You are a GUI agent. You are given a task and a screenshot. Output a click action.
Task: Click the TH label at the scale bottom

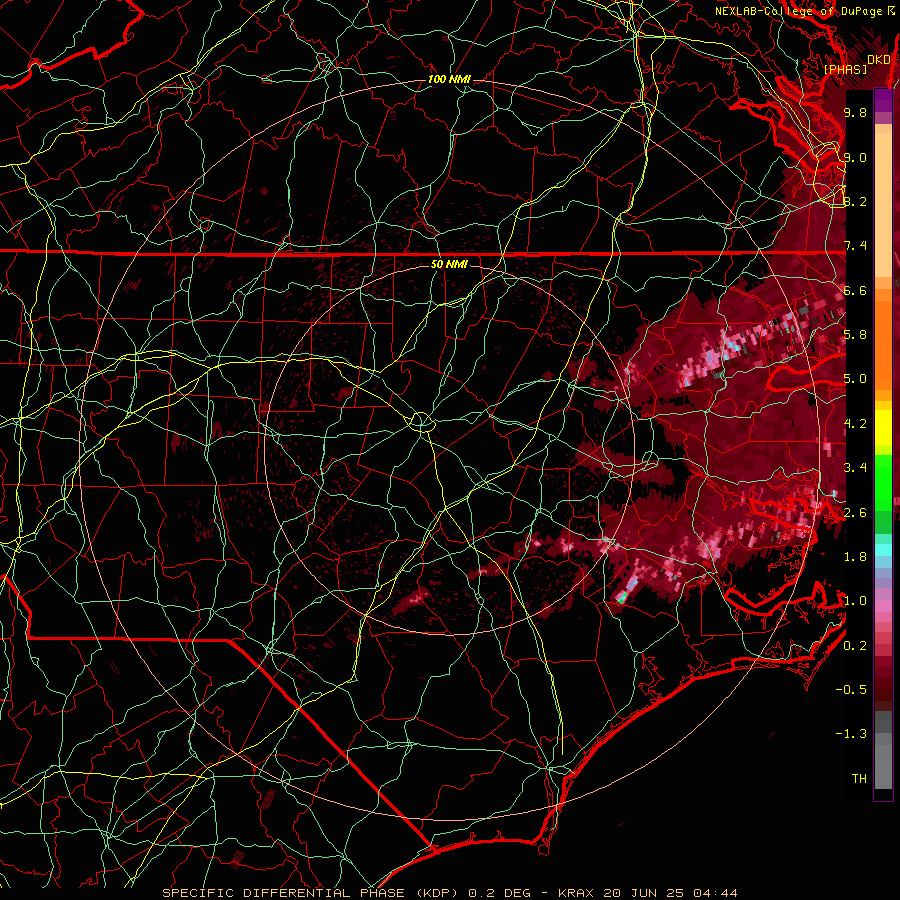click(859, 779)
